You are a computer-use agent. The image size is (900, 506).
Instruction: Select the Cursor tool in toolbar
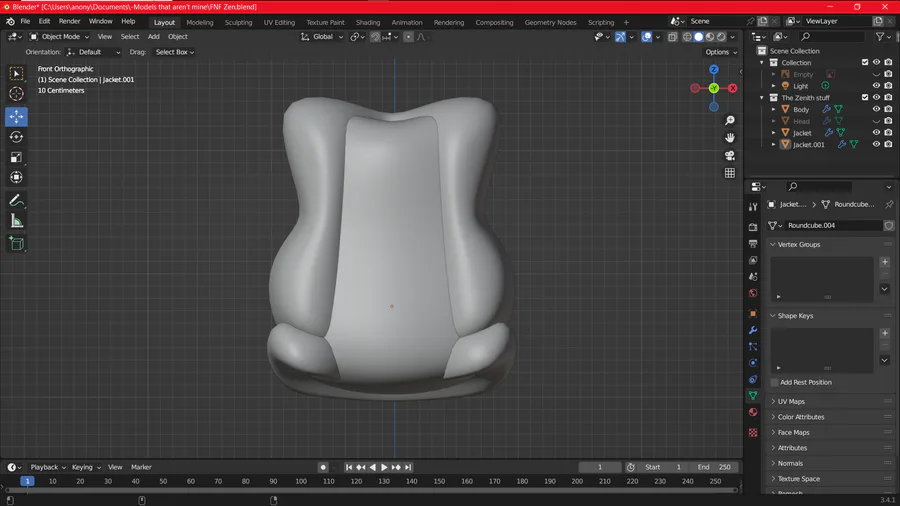(16, 94)
